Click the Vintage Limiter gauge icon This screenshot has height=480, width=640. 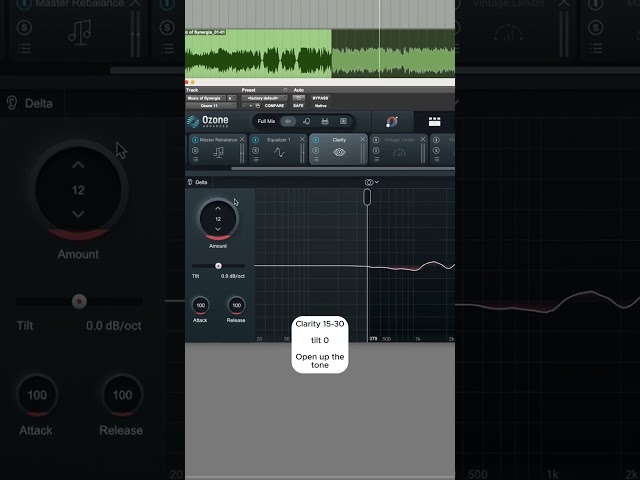399,153
